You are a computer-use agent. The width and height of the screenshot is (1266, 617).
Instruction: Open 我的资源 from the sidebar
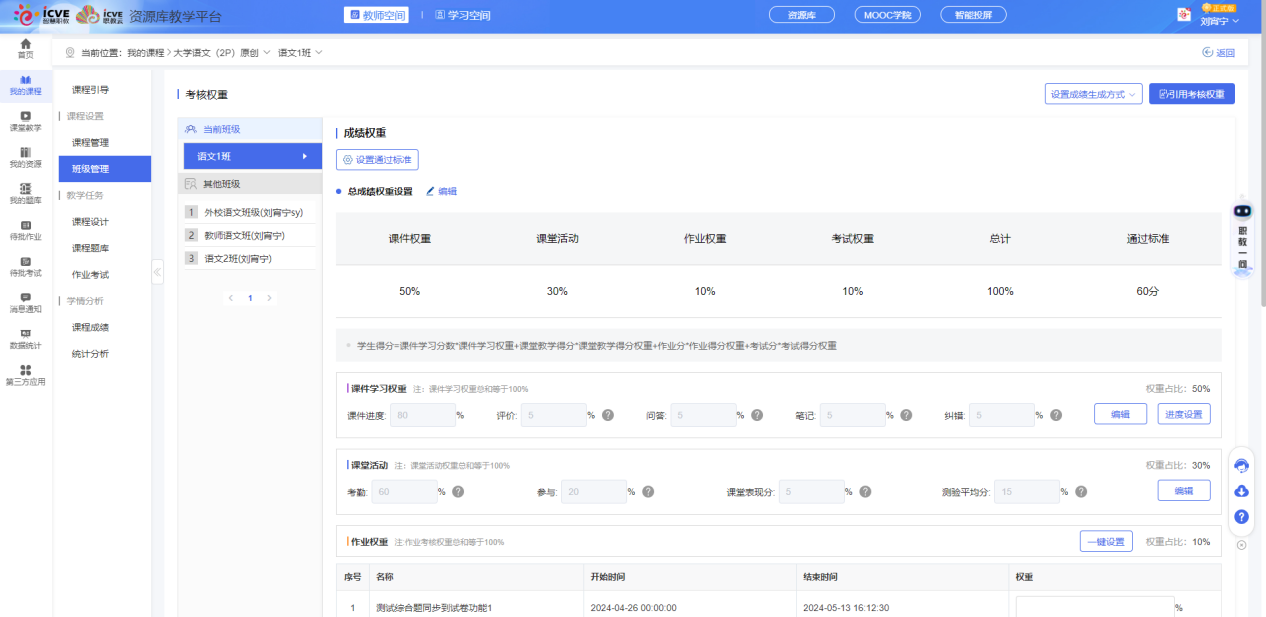pos(25,158)
